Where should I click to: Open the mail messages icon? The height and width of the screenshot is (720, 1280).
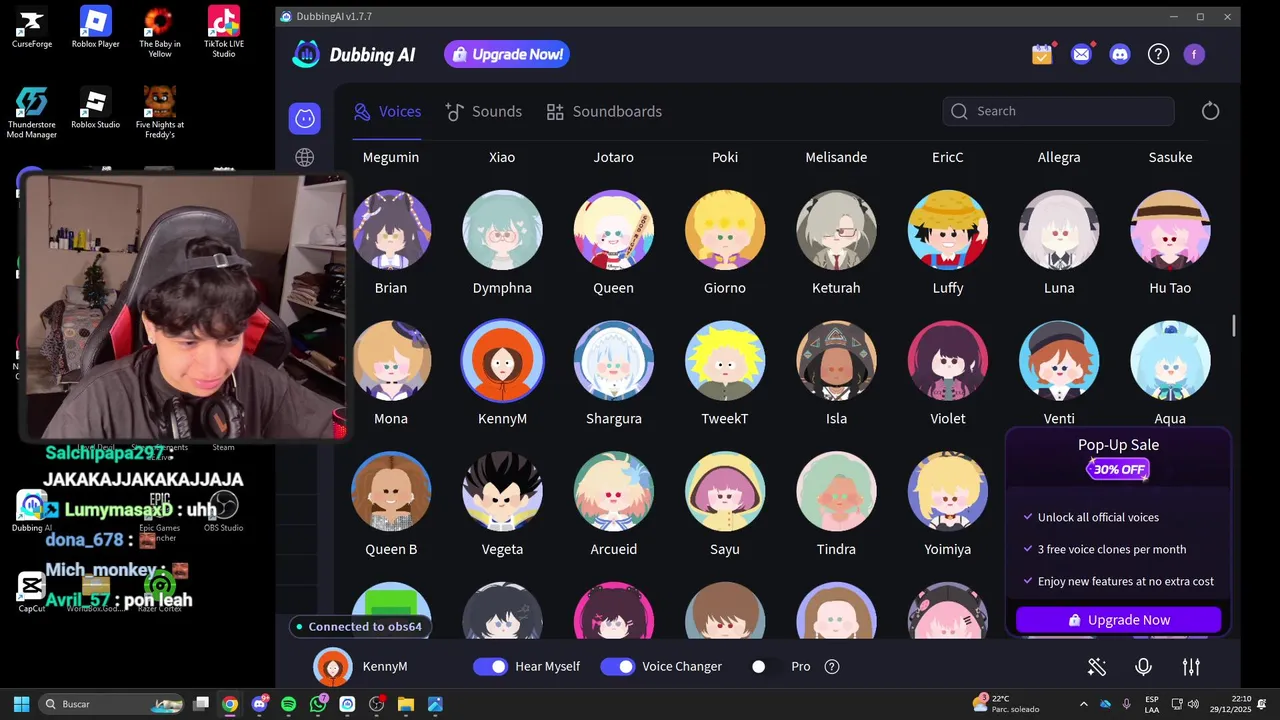click(x=1081, y=54)
